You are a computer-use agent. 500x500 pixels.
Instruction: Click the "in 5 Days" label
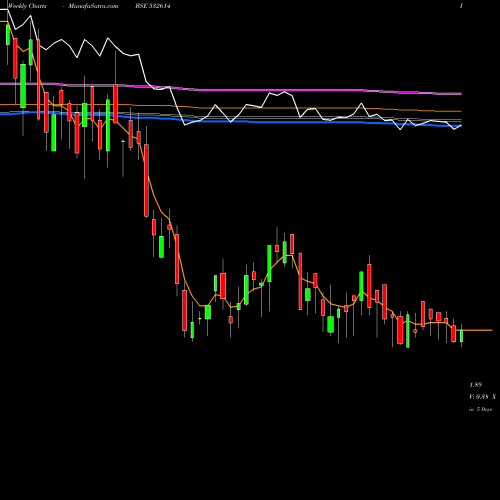pyautogui.click(x=481, y=409)
